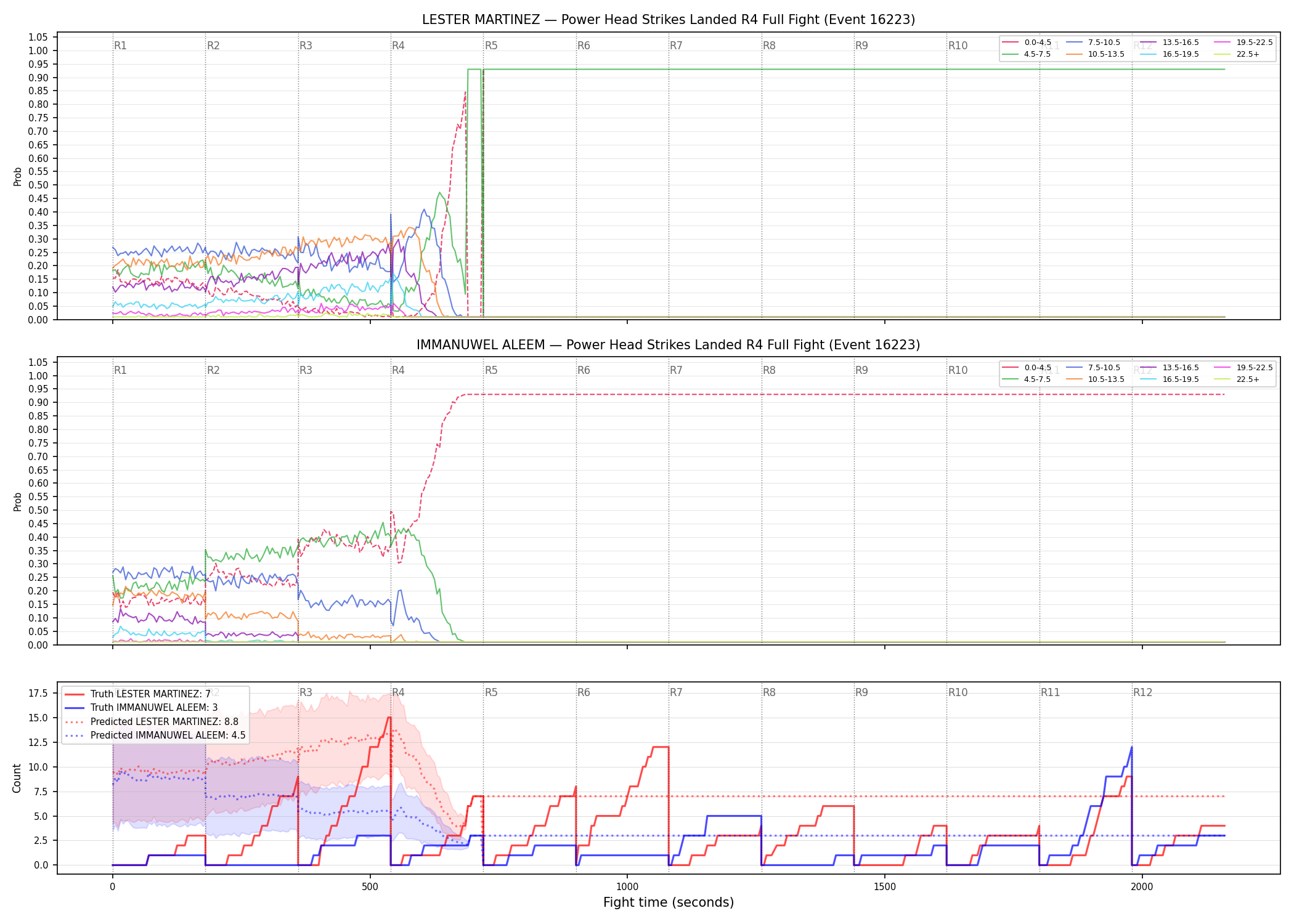Click the Fight time (seconds) axis label
This screenshot has height=924, width=1294.
coord(669,902)
